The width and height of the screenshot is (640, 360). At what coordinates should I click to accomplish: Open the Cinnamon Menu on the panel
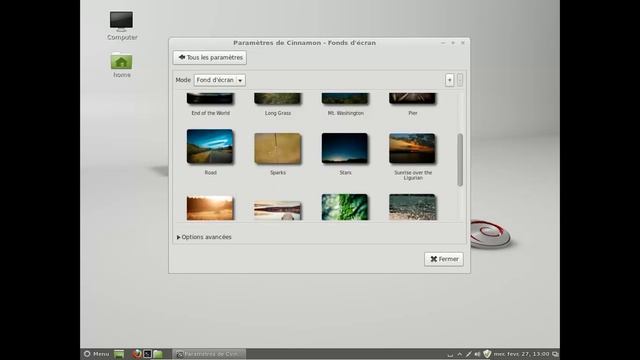(96, 354)
